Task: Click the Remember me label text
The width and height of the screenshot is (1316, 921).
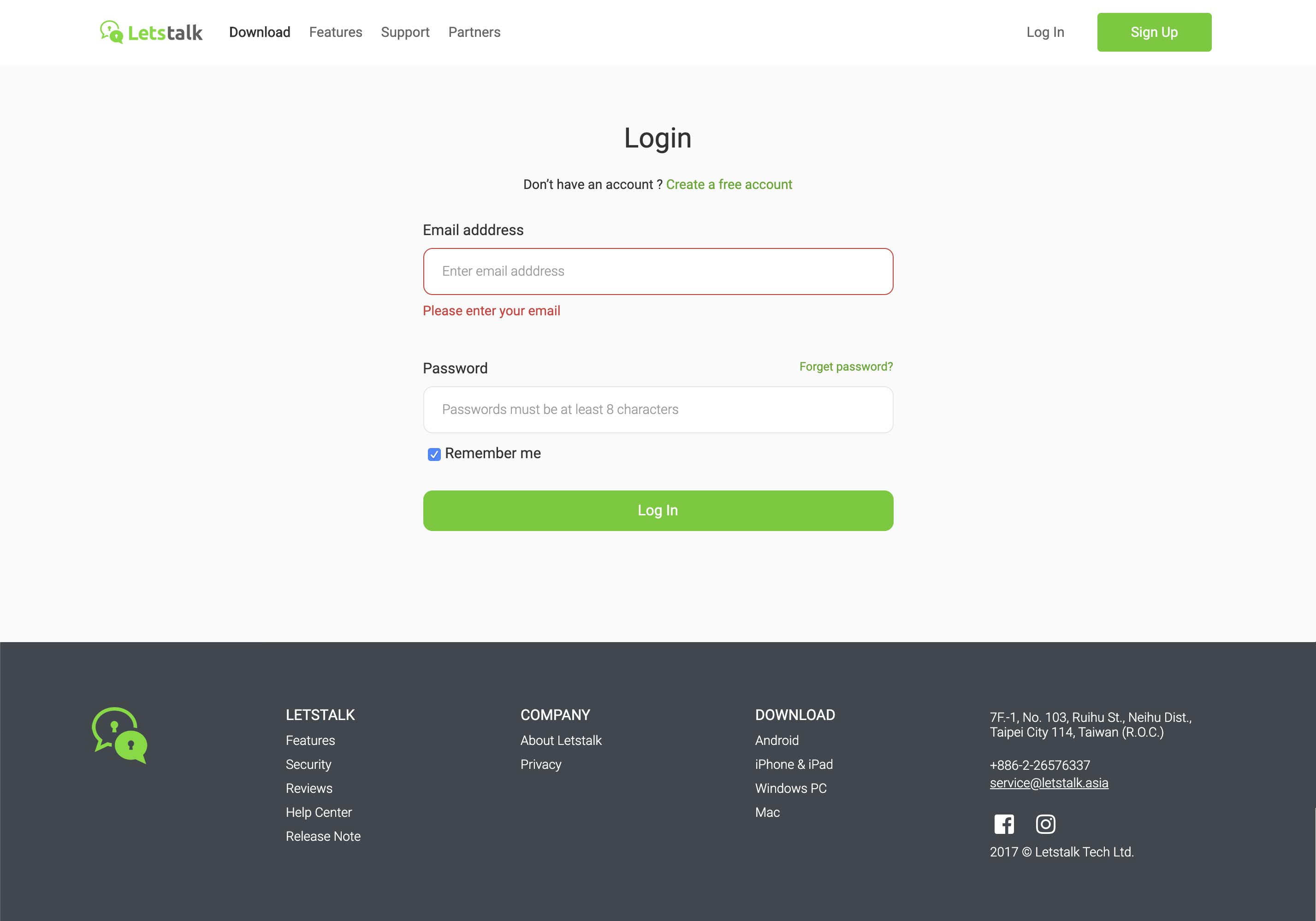Action: coord(493,453)
